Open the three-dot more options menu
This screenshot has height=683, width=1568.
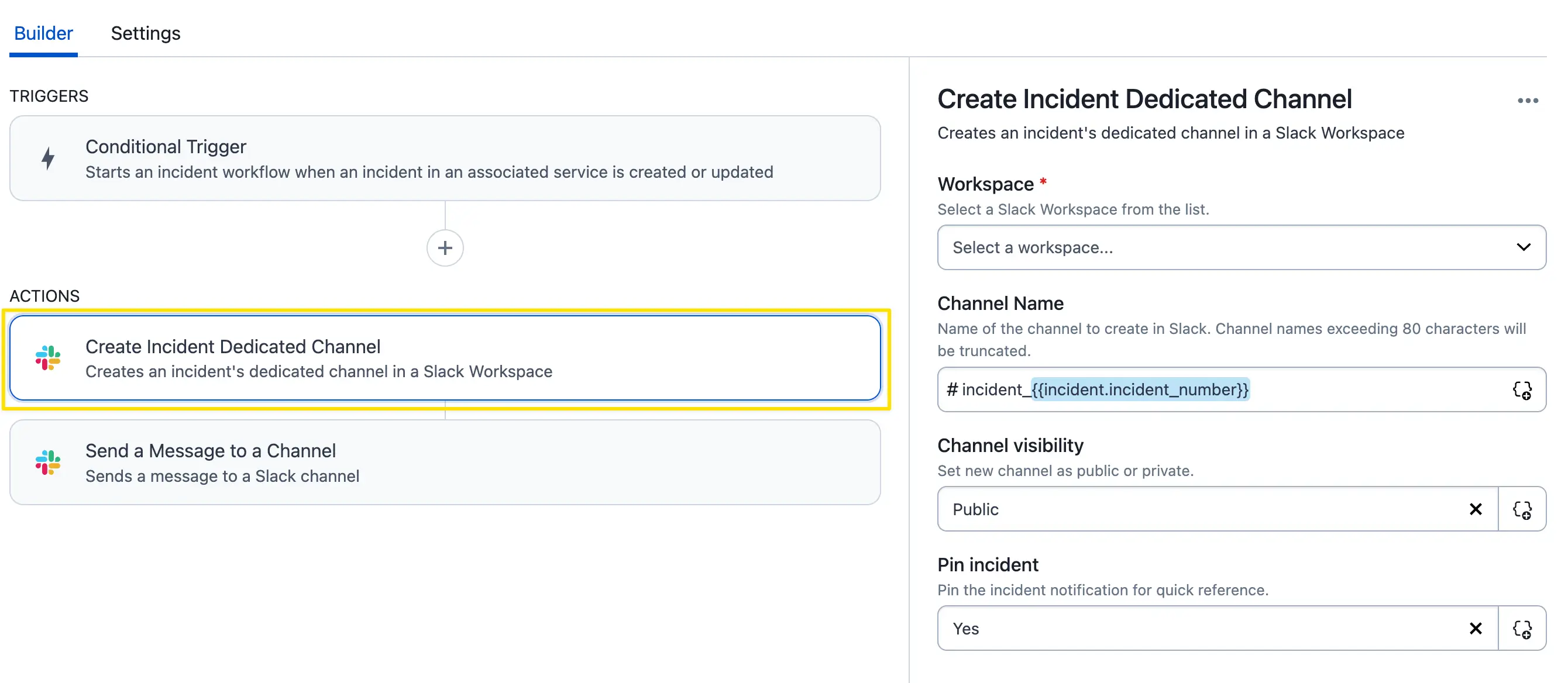click(x=1527, y=101)
